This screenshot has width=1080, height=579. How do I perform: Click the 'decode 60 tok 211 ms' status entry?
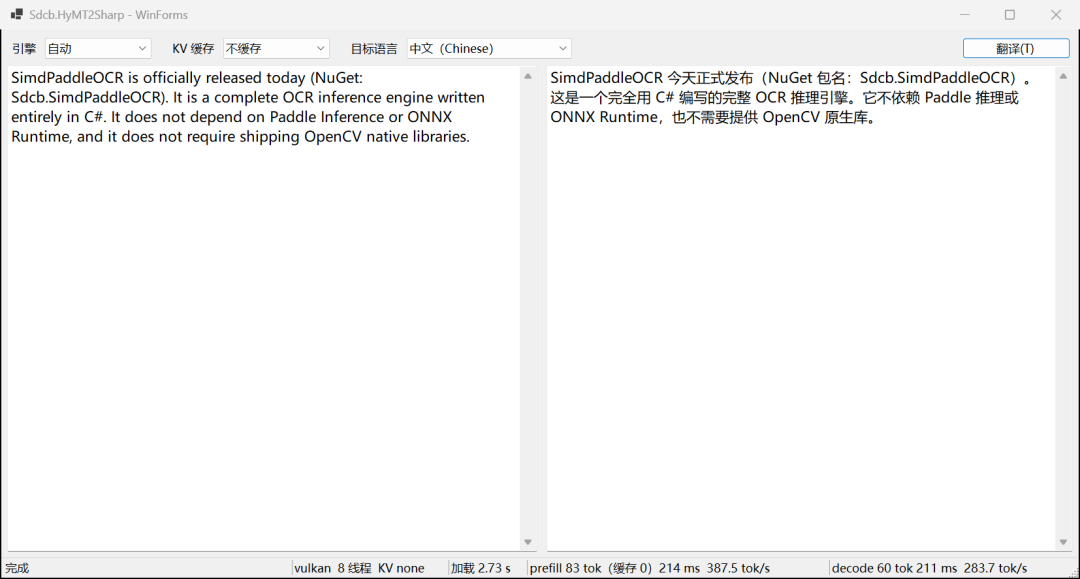tap(929, 568)
